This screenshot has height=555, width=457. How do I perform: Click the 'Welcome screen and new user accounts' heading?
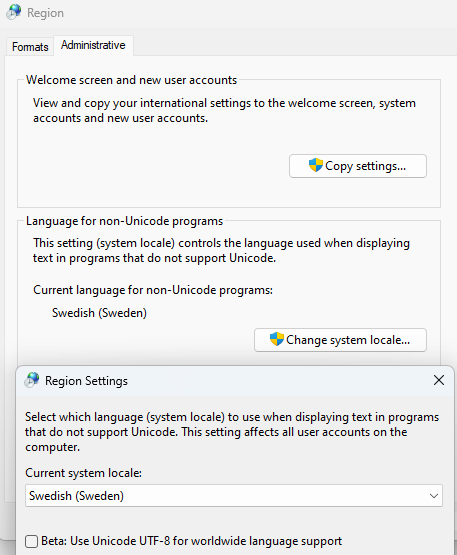pyautogui.click(x=131, y=80)
